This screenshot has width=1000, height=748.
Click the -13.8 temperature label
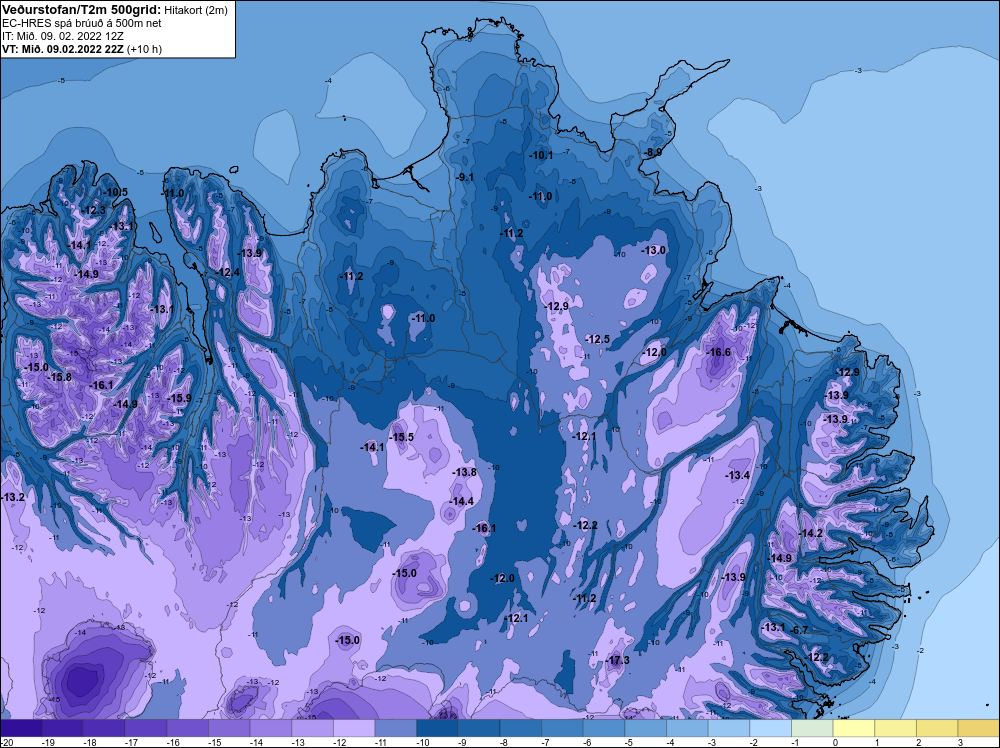pyautogui.click(x=464, y=472)
